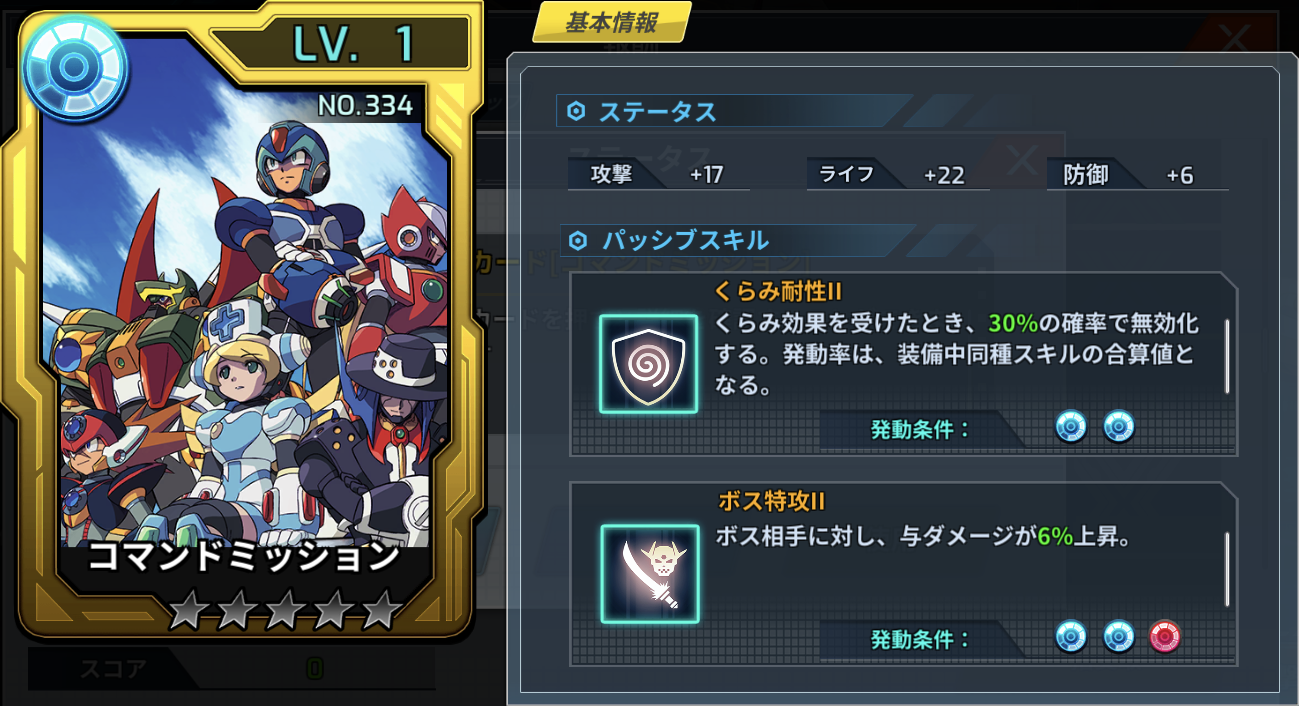Select the ボス特攻II skull sword skill icon
This screenshot has height=706, width=1299.
pyautogui.click(x=649, y=573)
